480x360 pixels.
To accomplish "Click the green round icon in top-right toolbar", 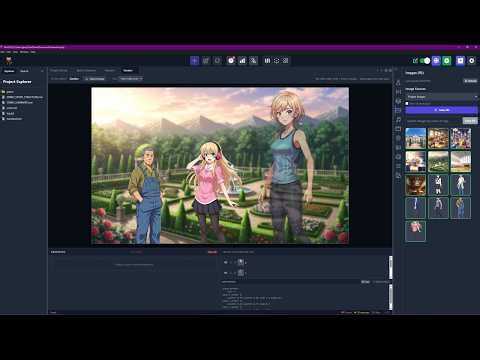I will pos(447,60).
